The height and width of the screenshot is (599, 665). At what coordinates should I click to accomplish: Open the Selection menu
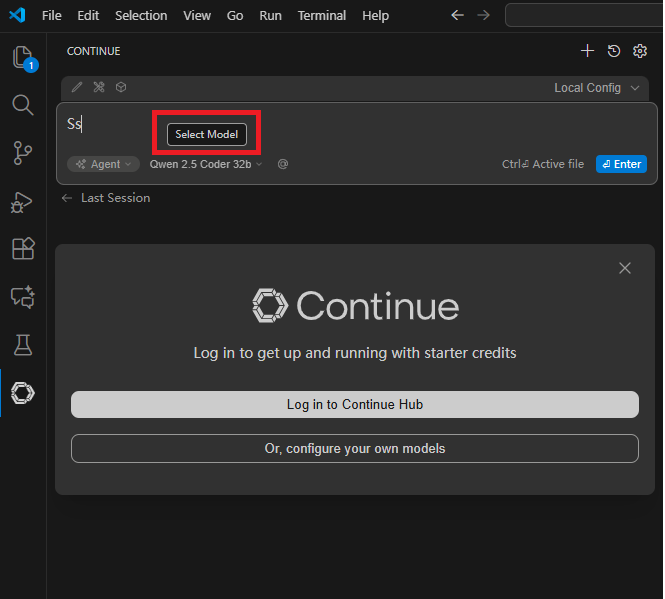click(x=141, y=16)
